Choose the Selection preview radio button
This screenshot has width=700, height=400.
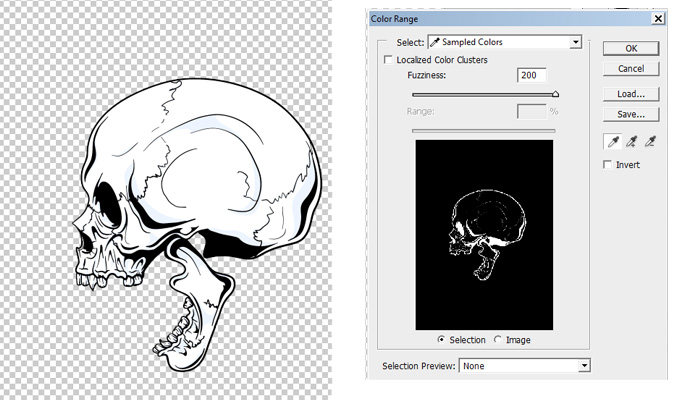coord(441,340)
